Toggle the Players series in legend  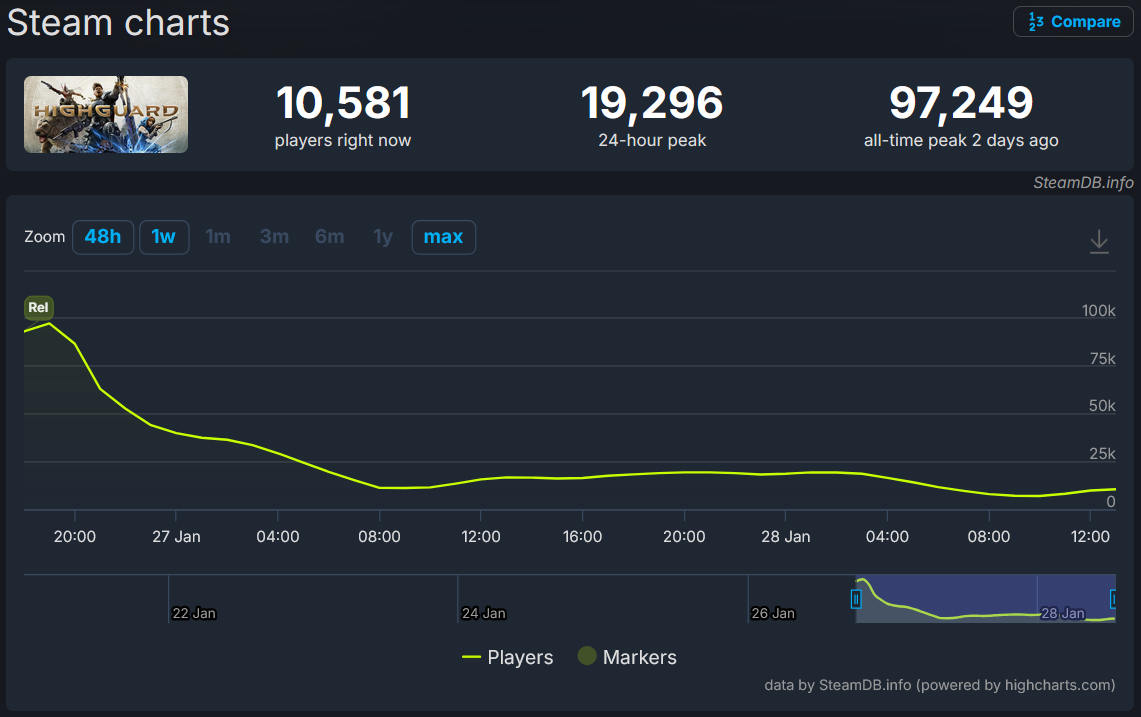coord(507,657)
